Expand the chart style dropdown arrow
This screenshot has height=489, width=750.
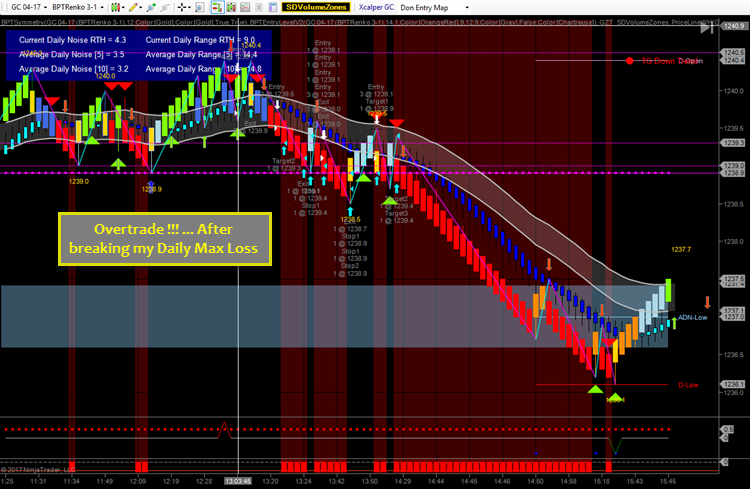coord(123,7)
